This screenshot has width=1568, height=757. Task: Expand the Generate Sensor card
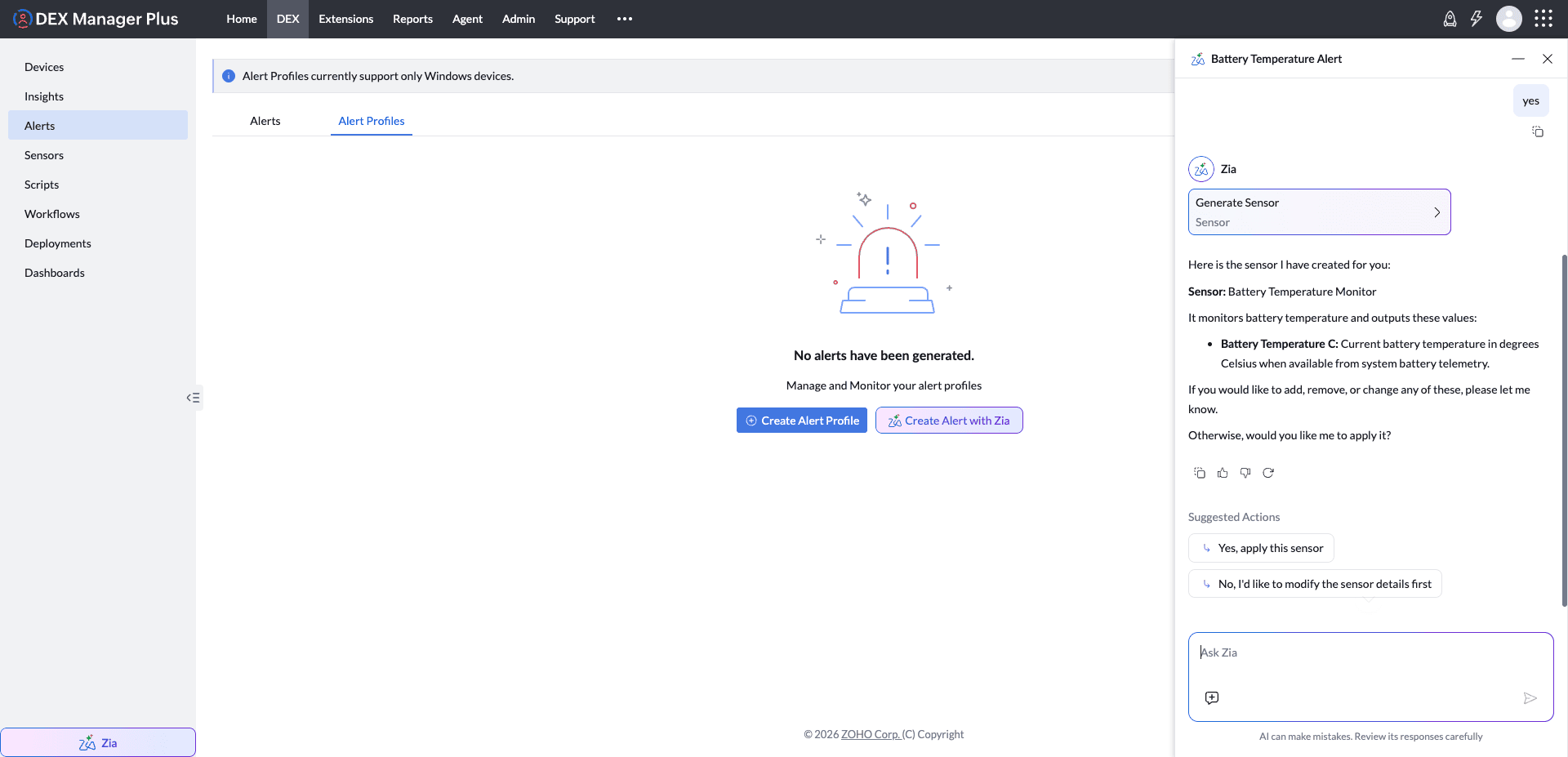pos(1320,212)
